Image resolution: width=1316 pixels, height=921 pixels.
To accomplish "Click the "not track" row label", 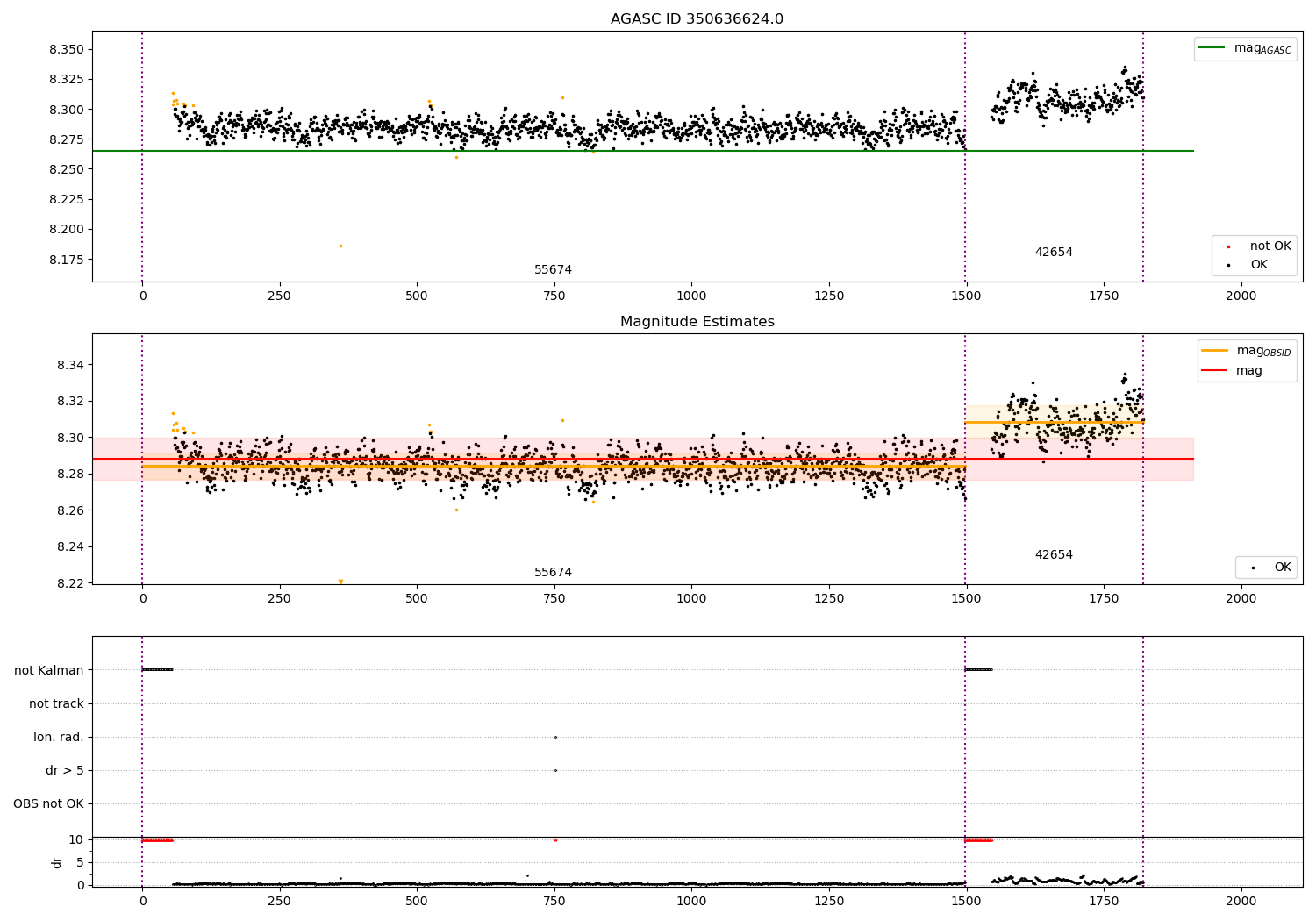I will pos(56,703).
